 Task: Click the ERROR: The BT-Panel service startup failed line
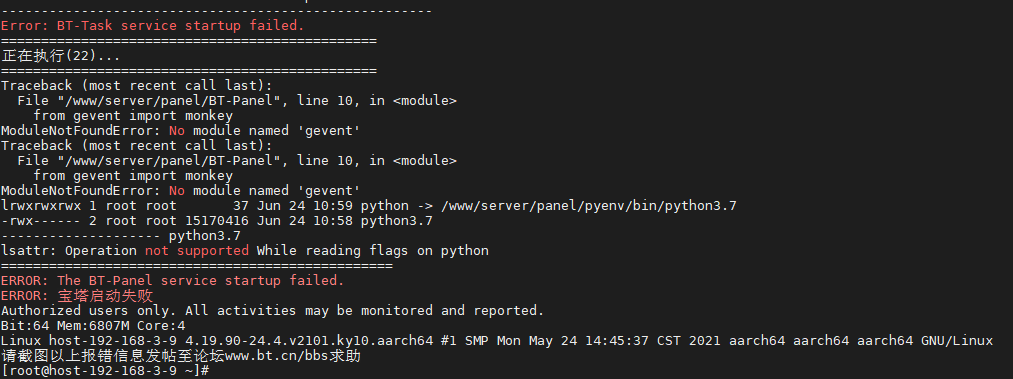(x=172, y=281)
